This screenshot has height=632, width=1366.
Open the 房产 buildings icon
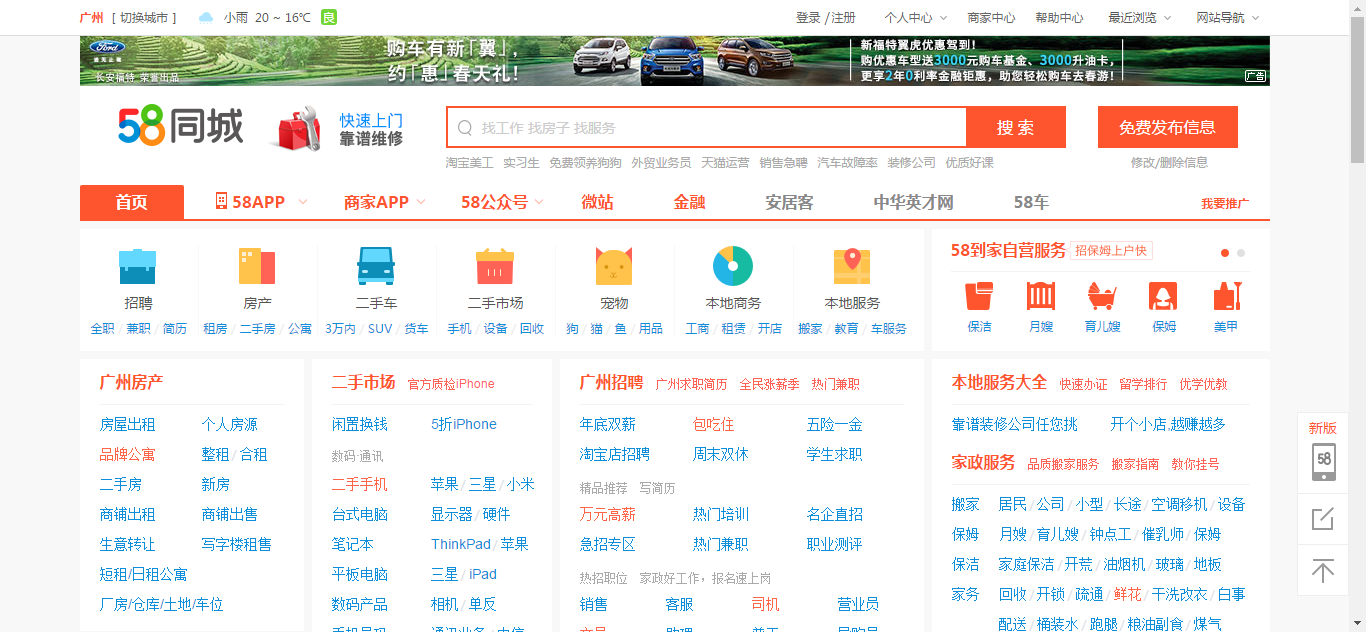coord(257,266)
